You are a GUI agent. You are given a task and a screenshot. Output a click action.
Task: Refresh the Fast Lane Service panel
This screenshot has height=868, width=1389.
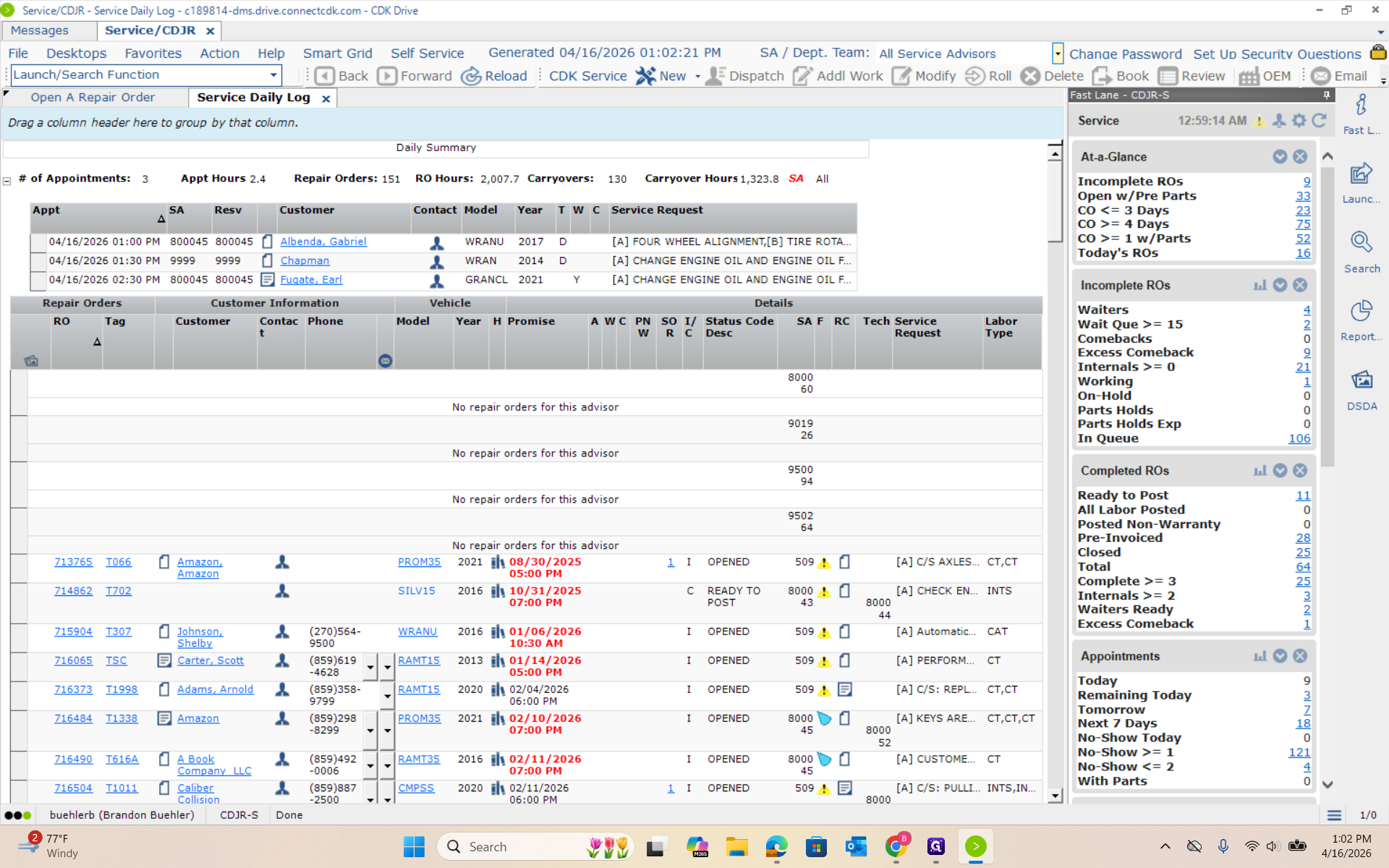1320,121
